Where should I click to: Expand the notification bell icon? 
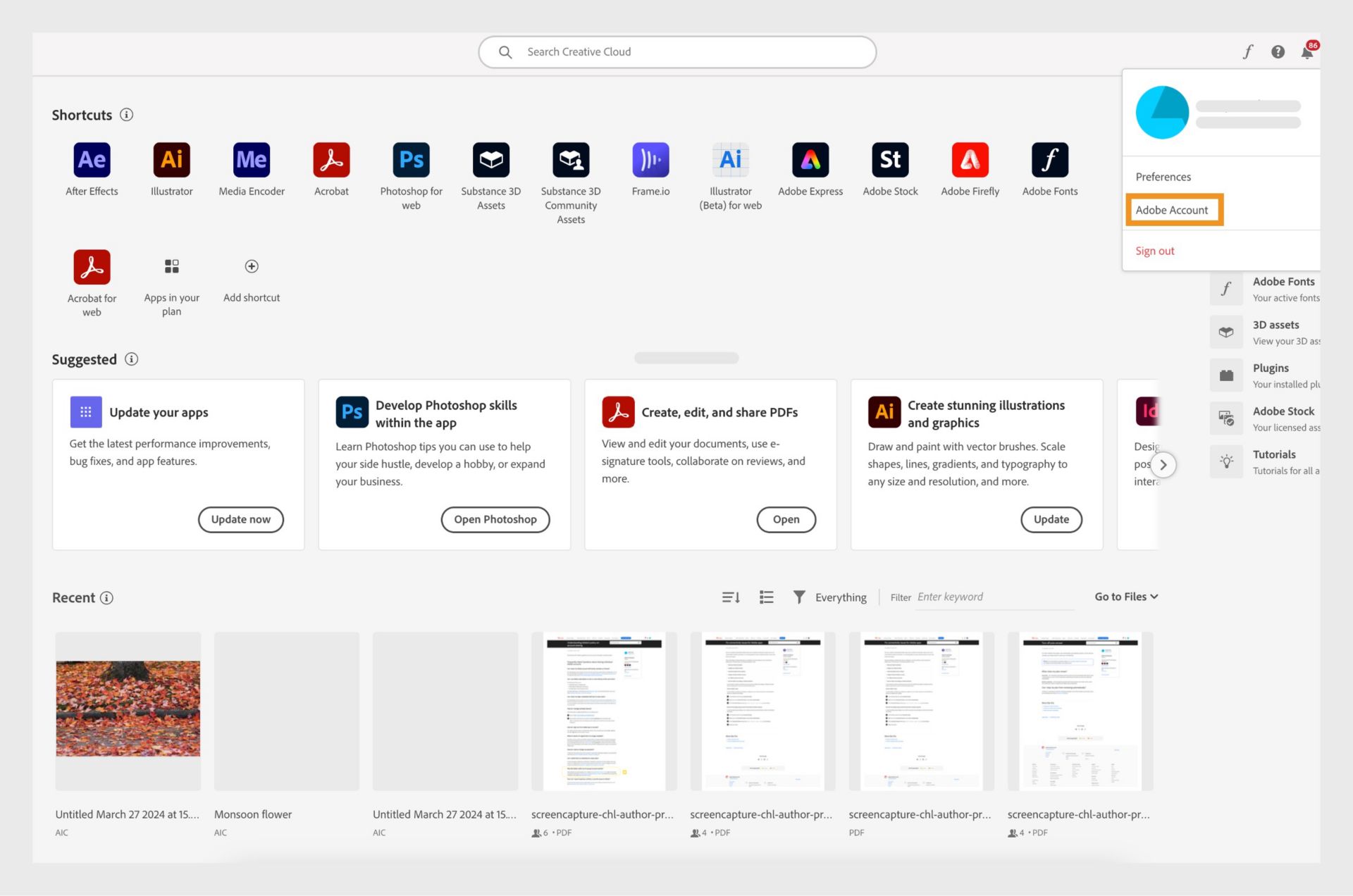pos(1309,52)
